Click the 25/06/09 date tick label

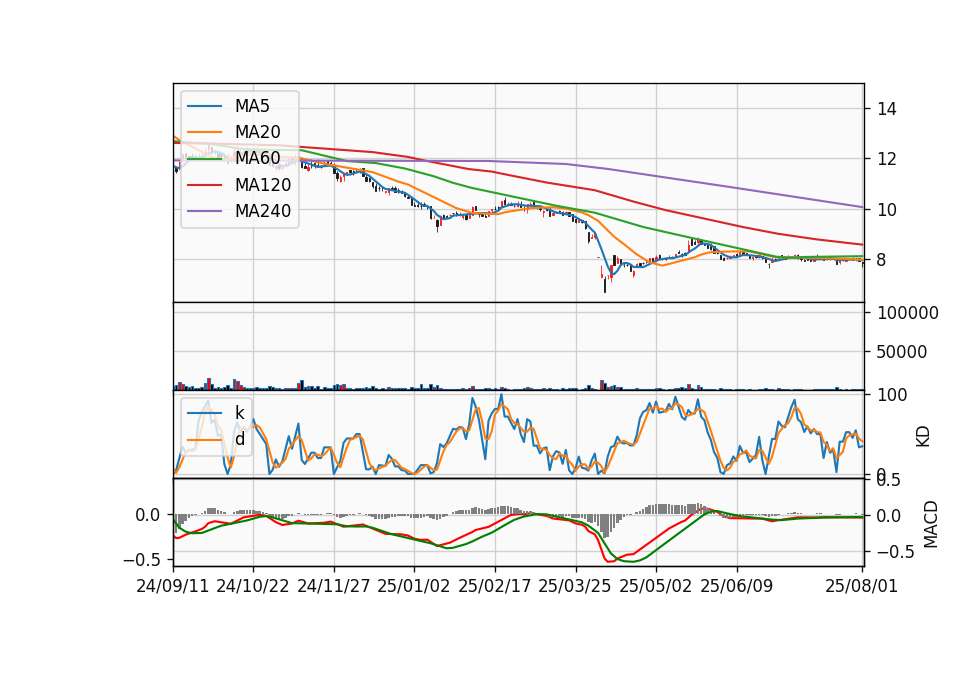[x=737, y=586]
